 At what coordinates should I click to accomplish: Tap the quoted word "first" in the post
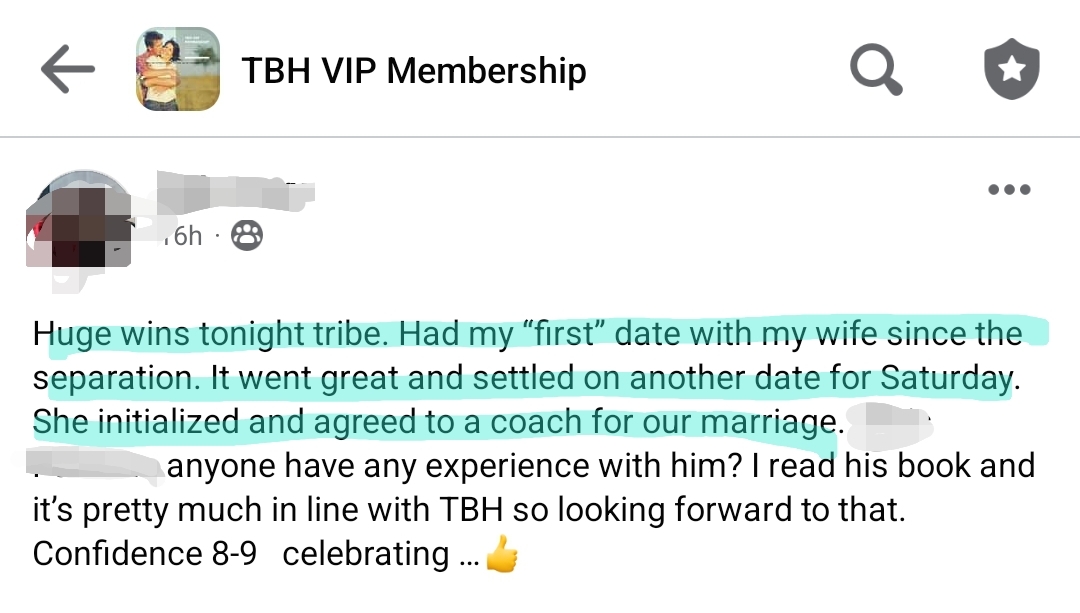click(563, 334)
